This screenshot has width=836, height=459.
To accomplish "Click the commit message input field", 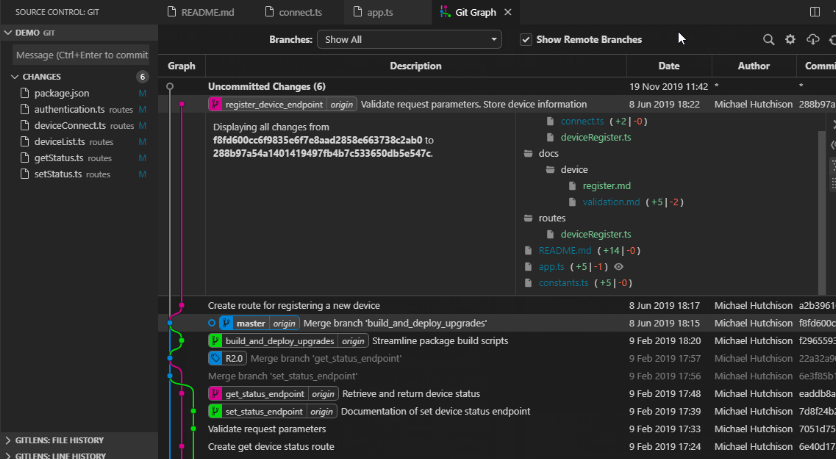I will tap(80, 55).
